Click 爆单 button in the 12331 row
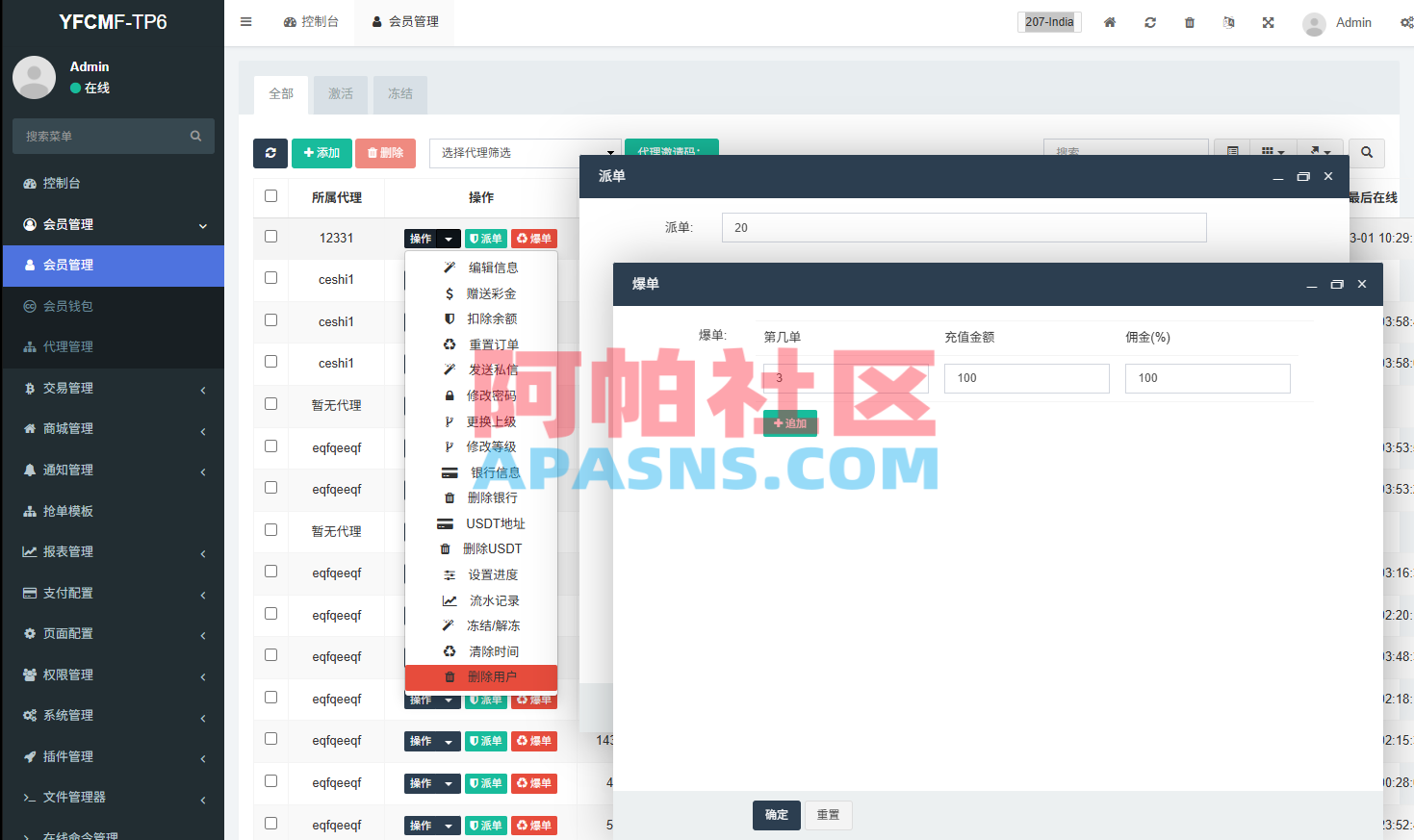 534,239
